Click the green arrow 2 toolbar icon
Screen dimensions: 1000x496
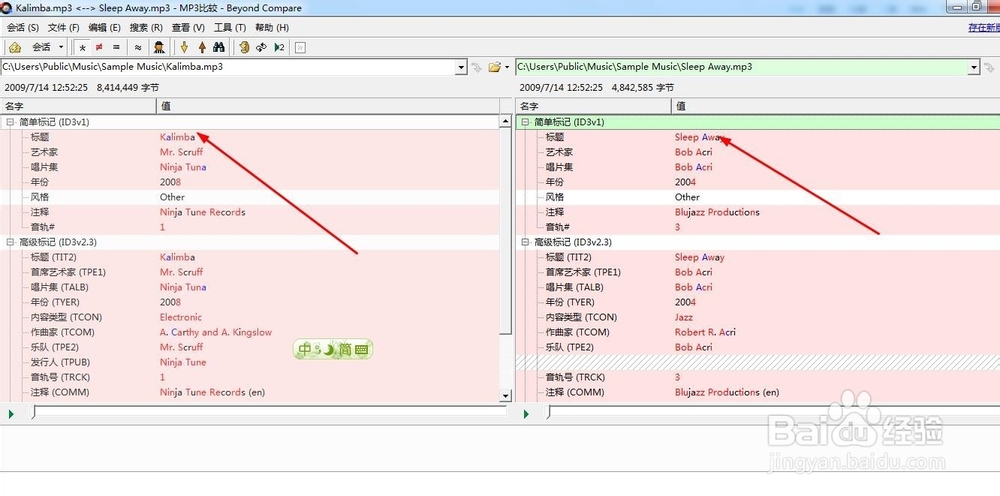pyautogui.click(x=279, y=47)
